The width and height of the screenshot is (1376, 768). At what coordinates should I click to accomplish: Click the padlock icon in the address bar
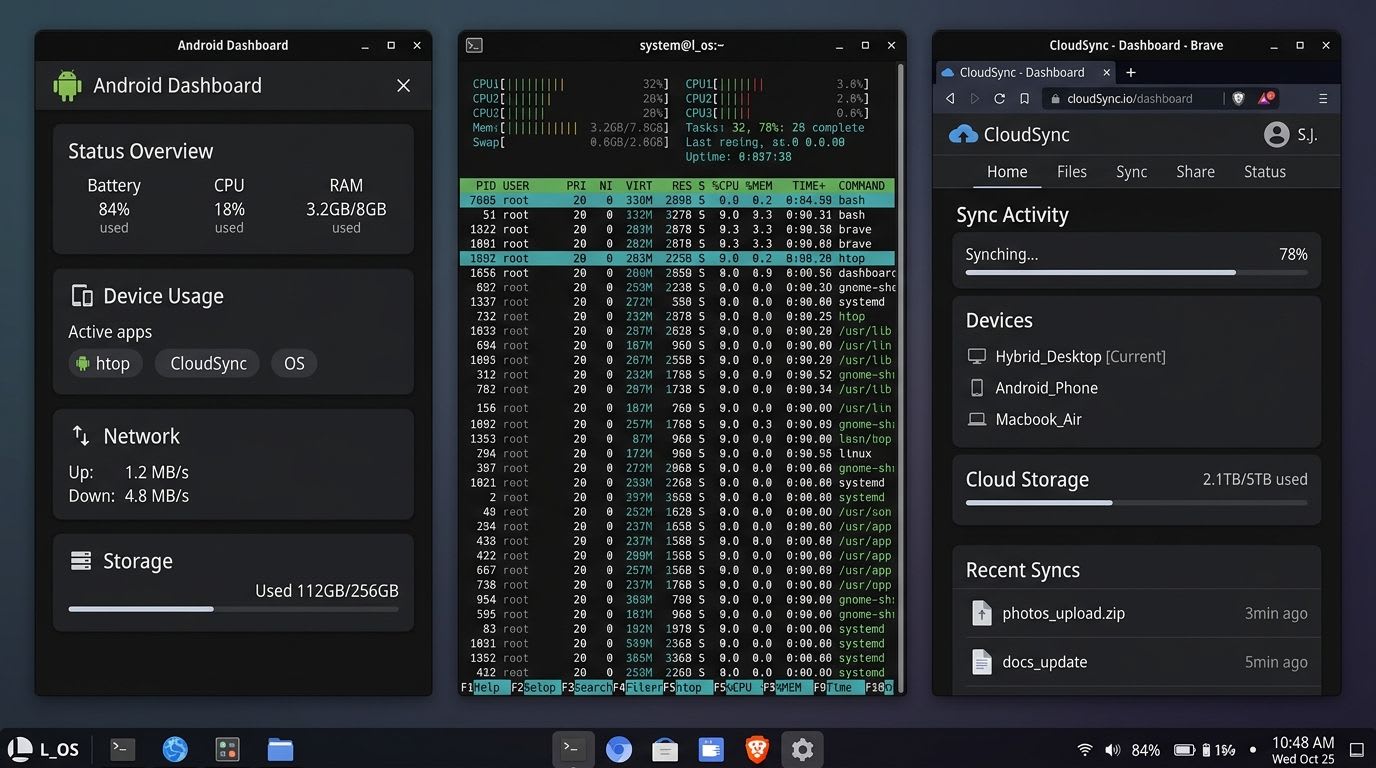pyautogui.click(x=1056, y=99)
